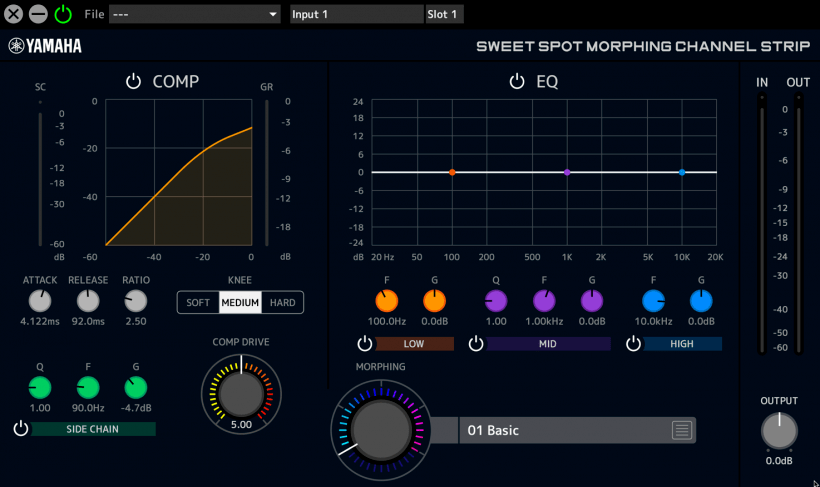820x487 pixels.
Task: Toggle the MID band power button
Action: (x=476, y=344)
